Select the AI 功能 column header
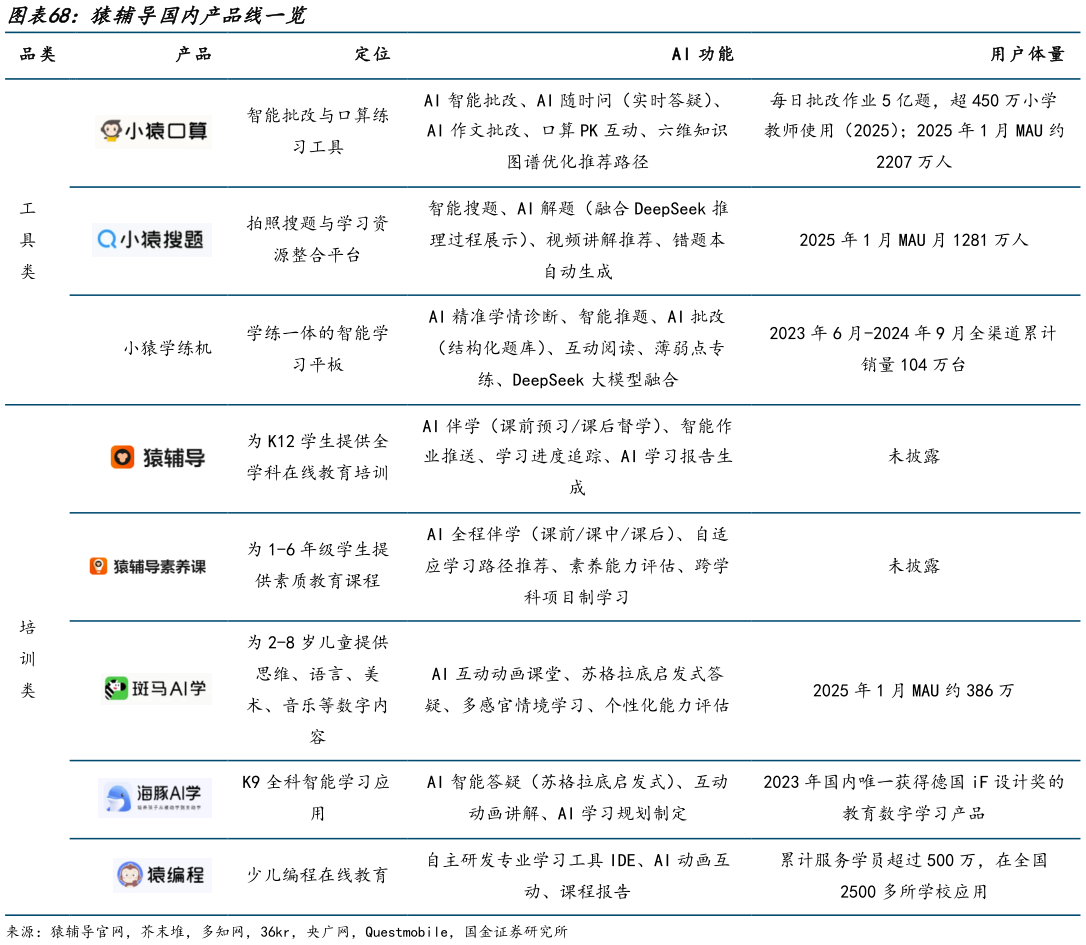The image size is (1086, 945). 702,54
